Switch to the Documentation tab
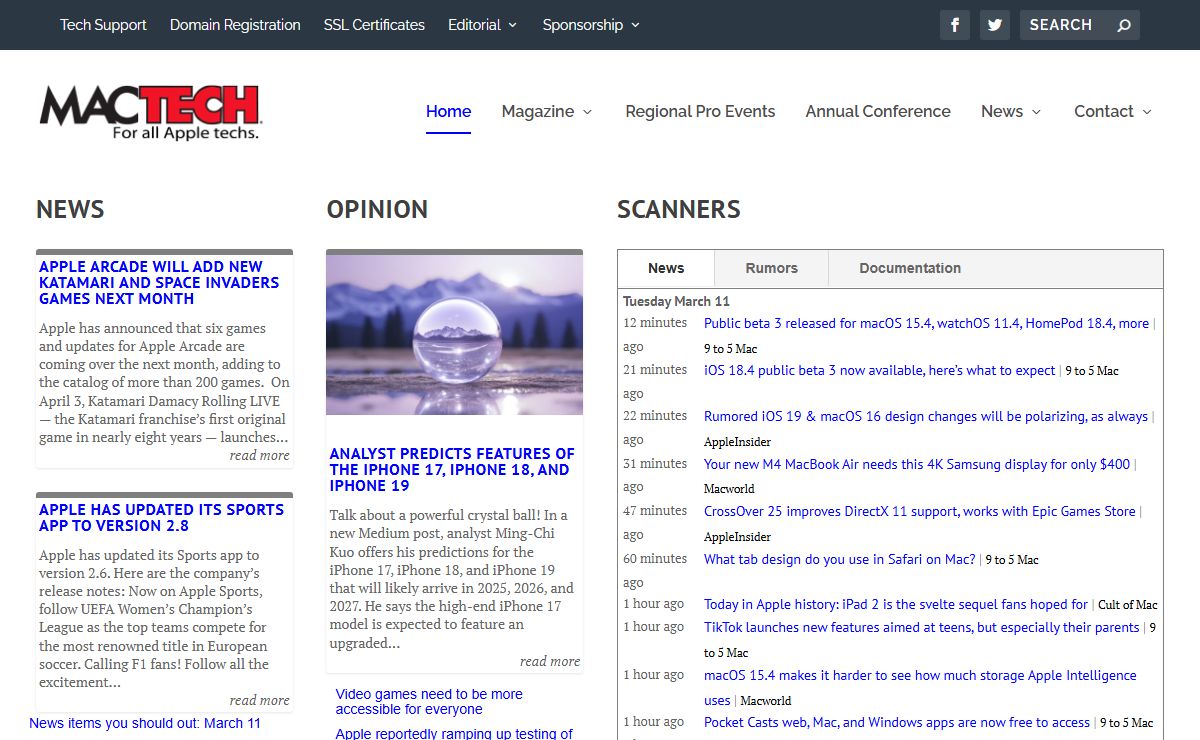 click(x=910, y=268)
